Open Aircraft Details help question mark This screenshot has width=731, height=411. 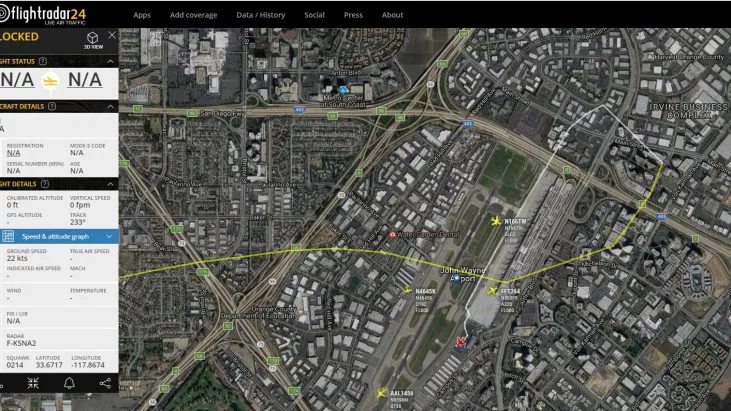[52, 106]
